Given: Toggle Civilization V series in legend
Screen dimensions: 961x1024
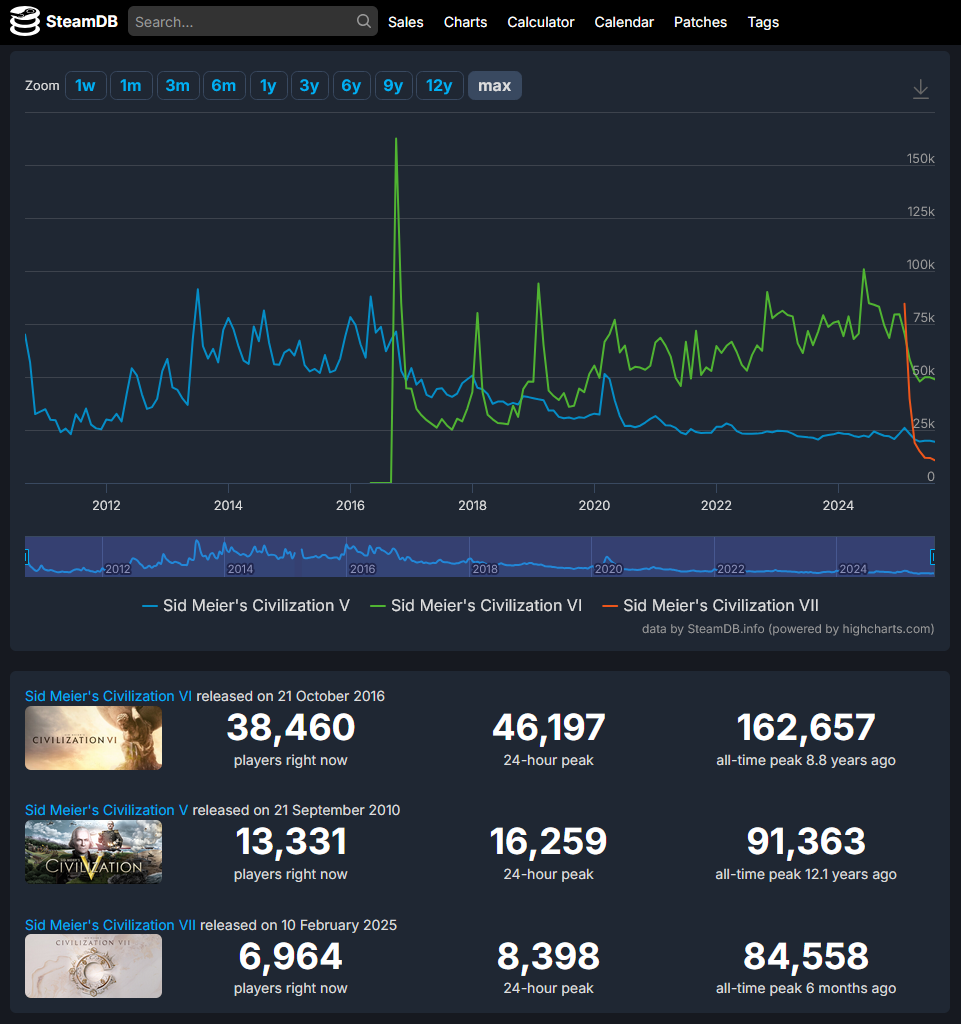Looking at the screenshot, I should tap(246, 605).
